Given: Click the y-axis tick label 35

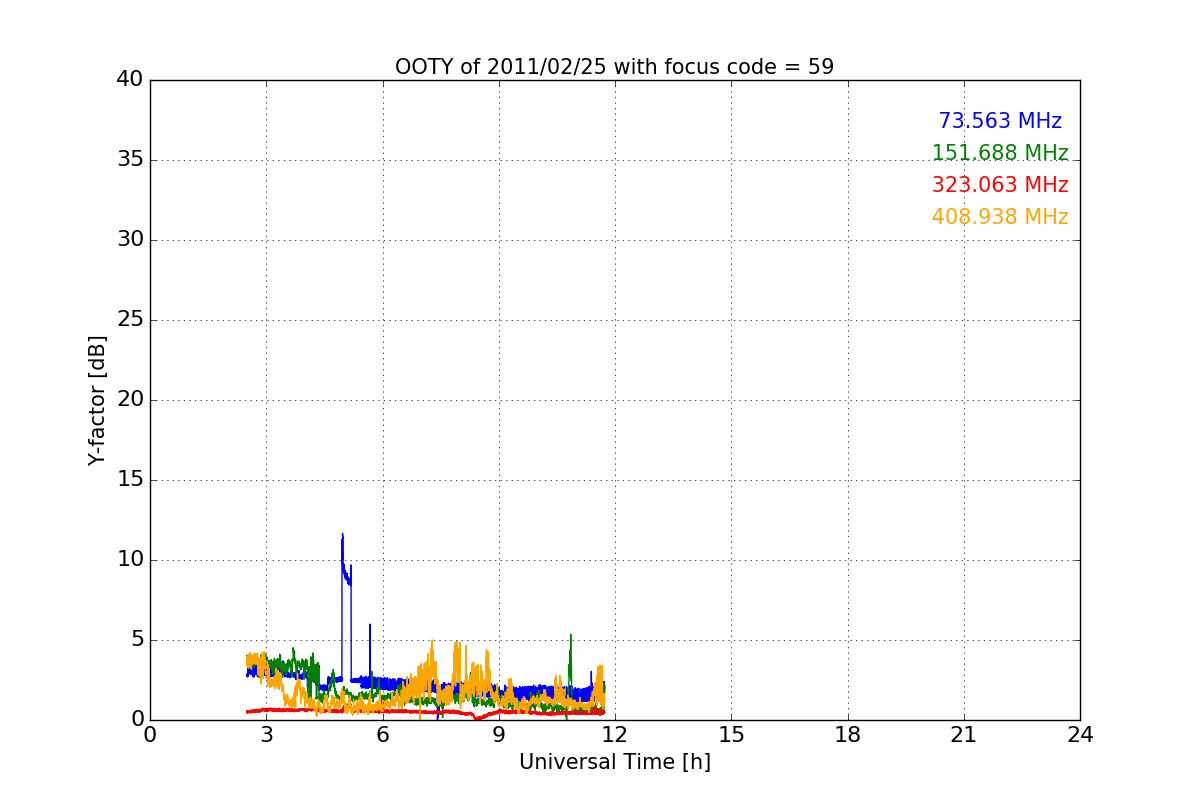Looking at the screenshot, I should coord(130,160).
